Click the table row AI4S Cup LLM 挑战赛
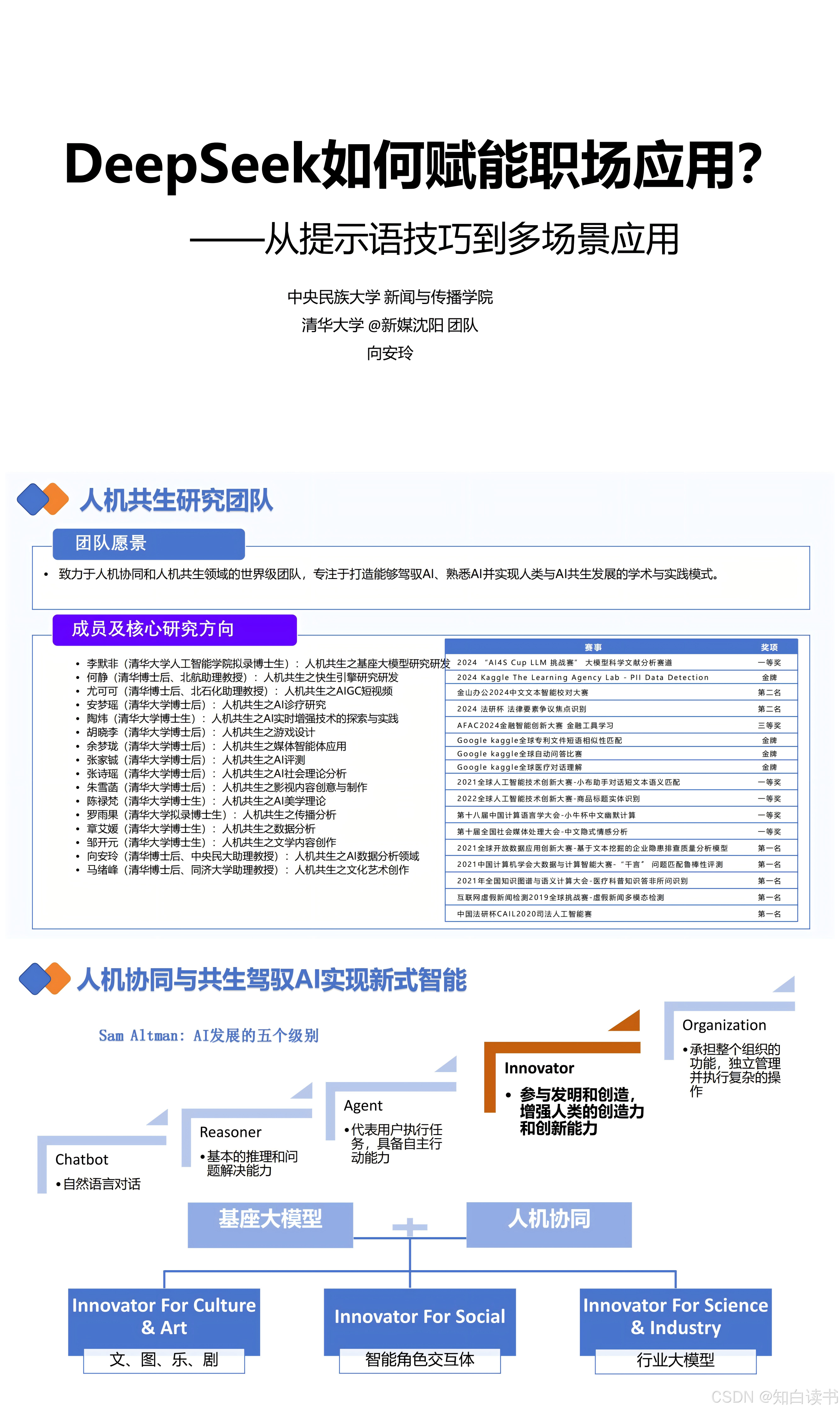Screen dimensions: 840x1411 621,662
